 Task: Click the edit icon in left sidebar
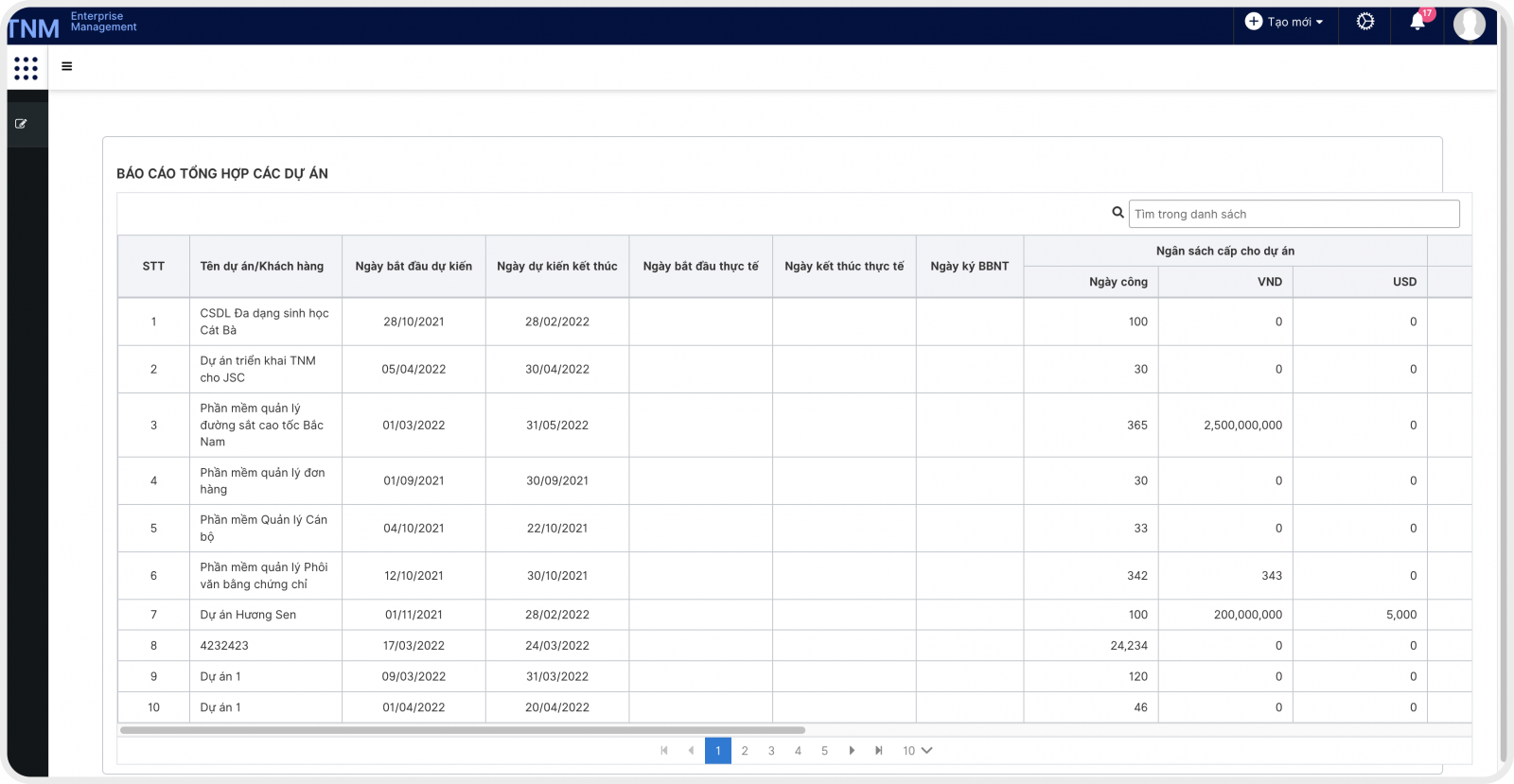coord(21,124)
